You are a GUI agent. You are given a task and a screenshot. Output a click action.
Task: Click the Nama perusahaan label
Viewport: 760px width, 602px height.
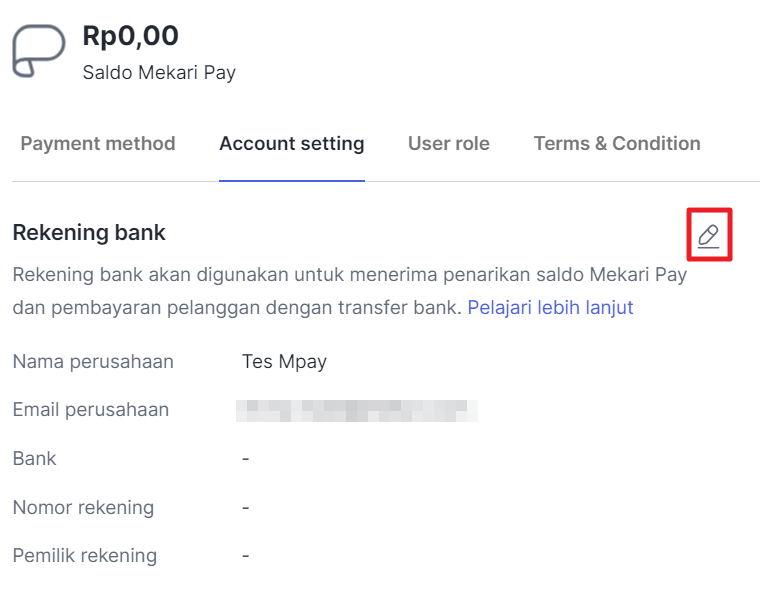[x=93, y=362]
